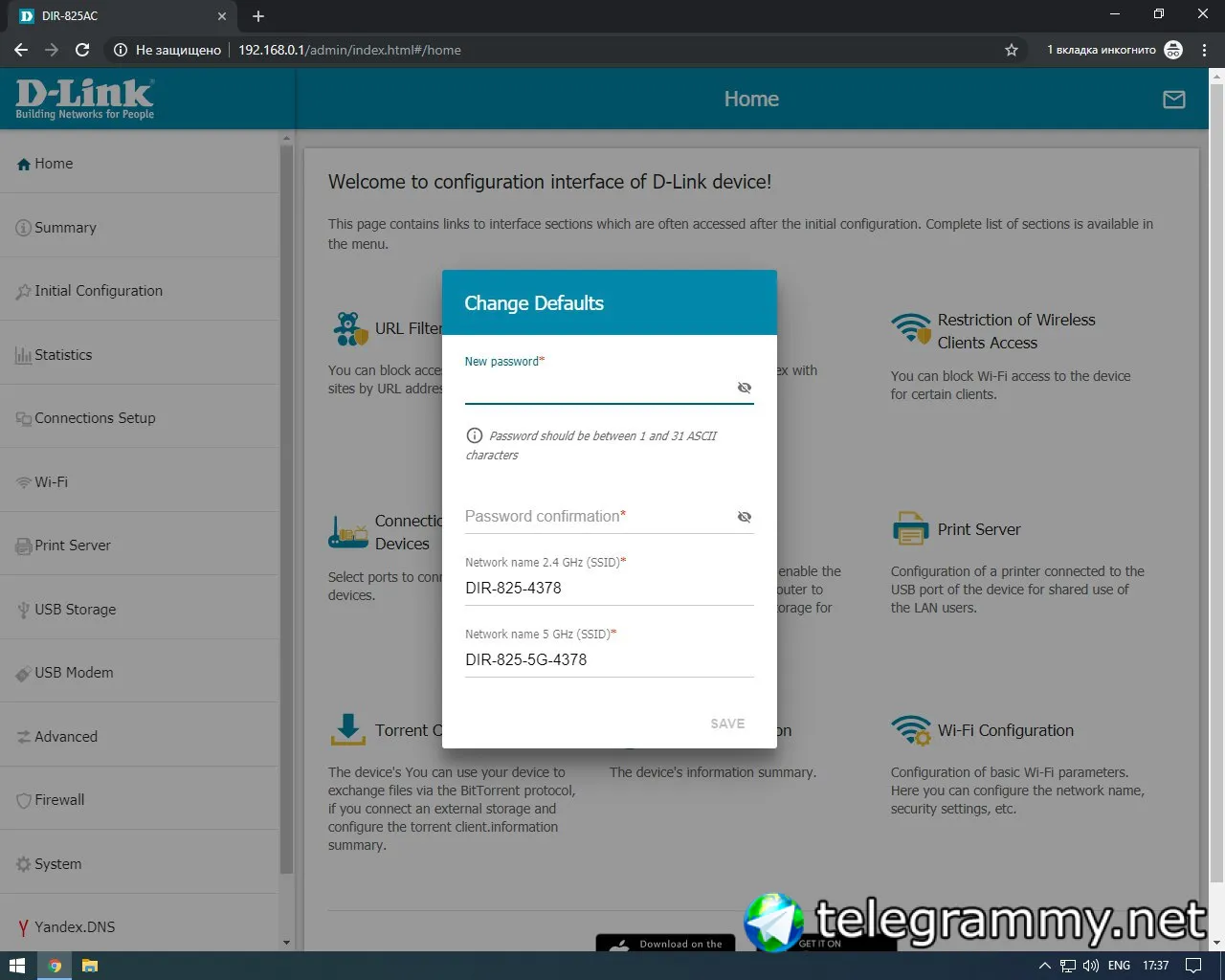The height and width of the screenshot is (980, 1225).
Task: Open notifications via the envelope icon
Action: pos(1173,100)
